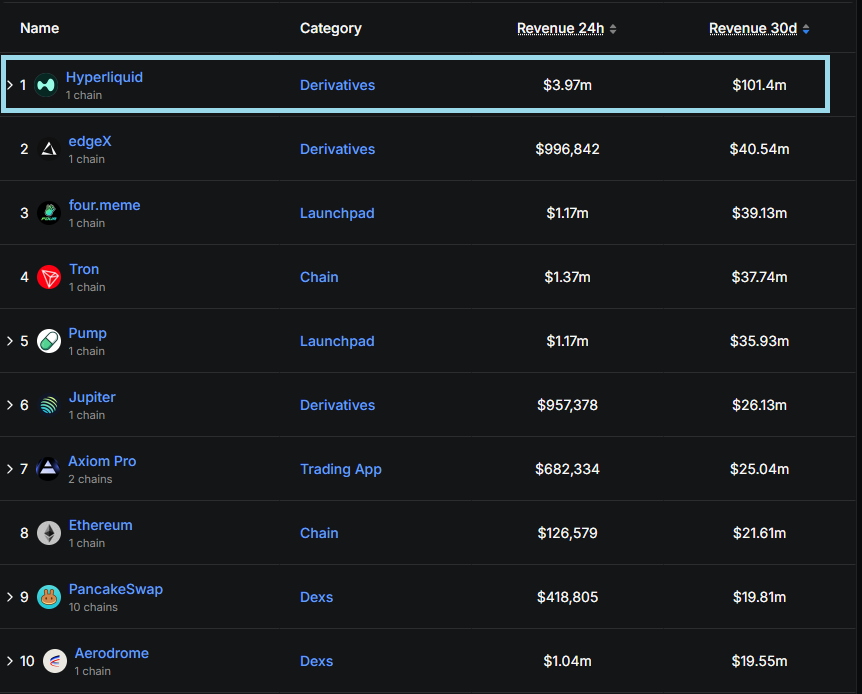Click Derivatives category in Hyperliquid row
Screen dimensions: 862x694
(x=338, y=85)
